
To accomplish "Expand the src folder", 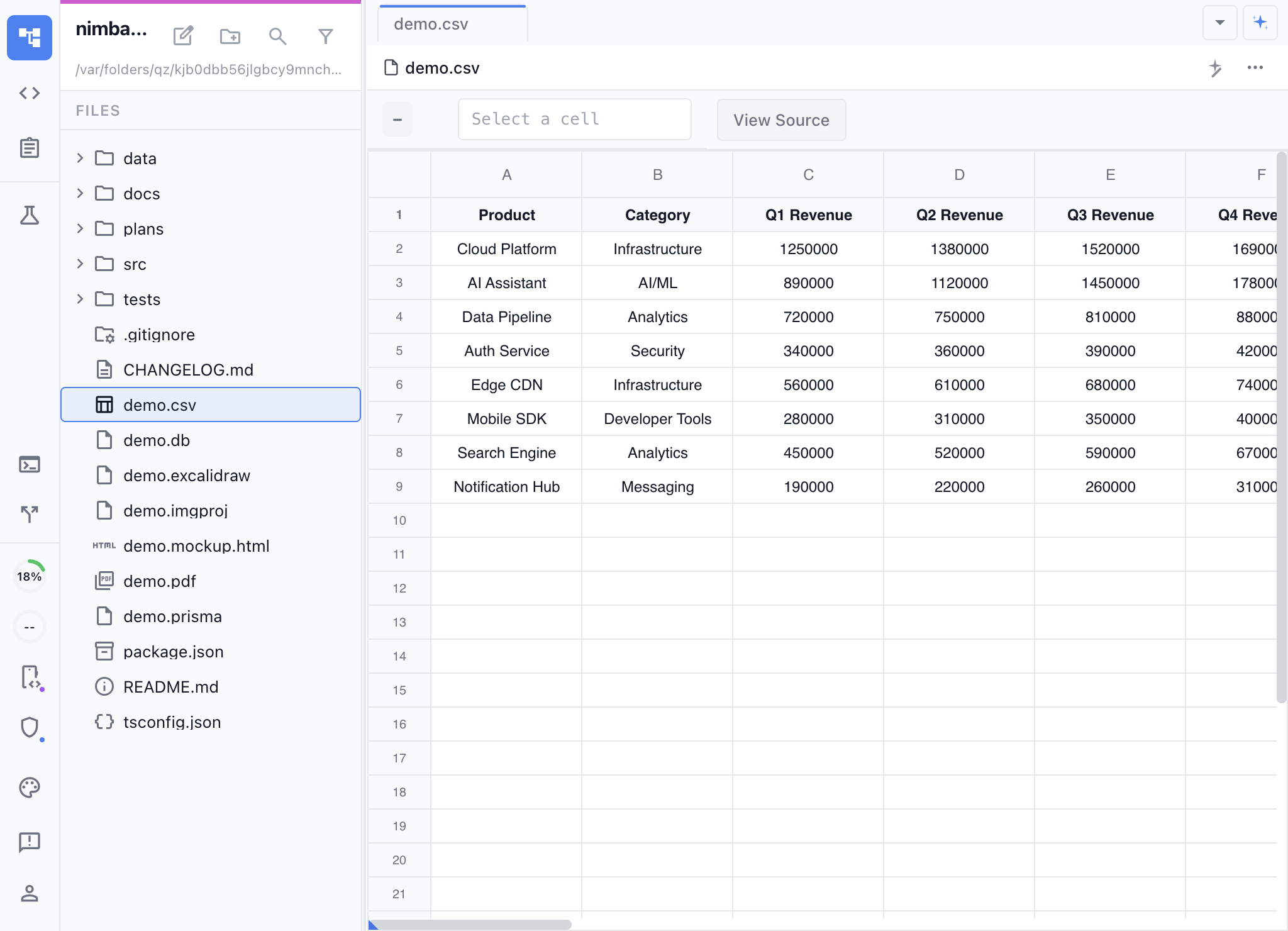I will (x=80, y=264).
